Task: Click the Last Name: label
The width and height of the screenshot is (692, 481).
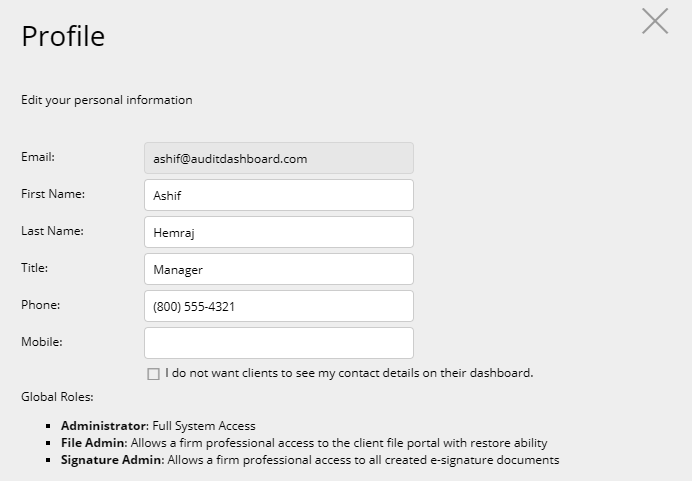Action: [53, 231]
